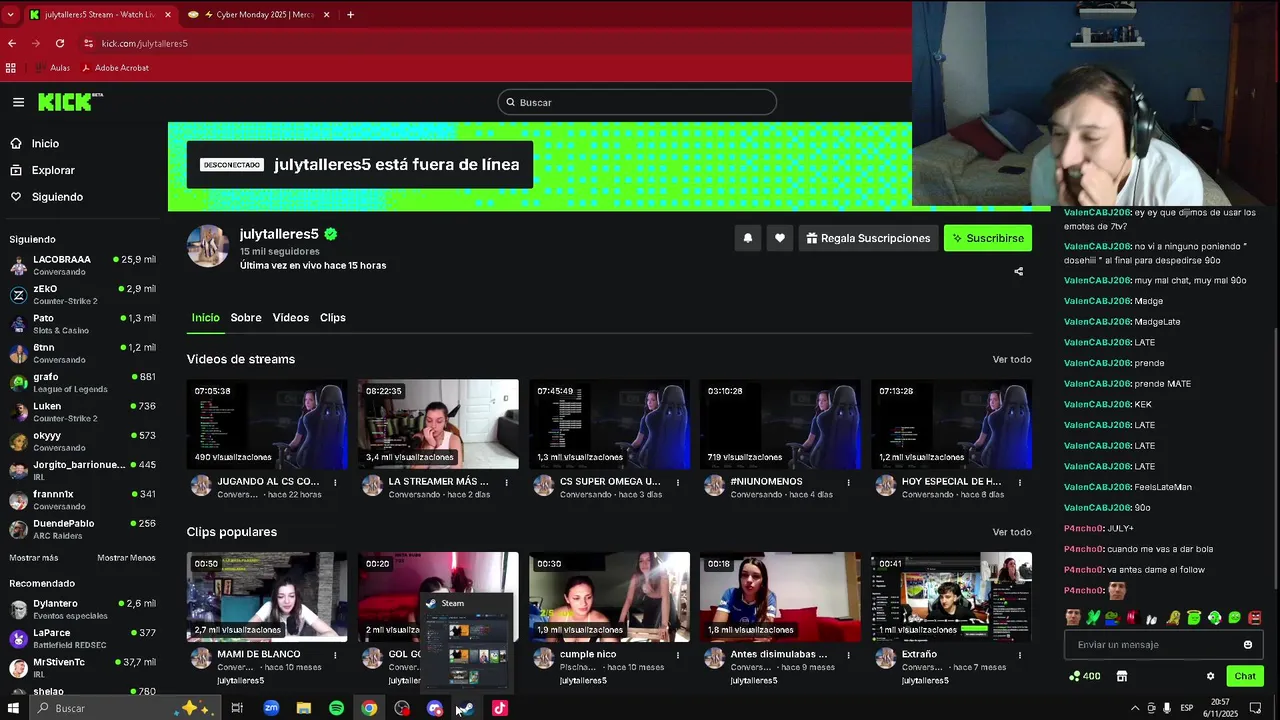Image resolution: width=1280 pixels, height=720 pixels.
Task: Open Spotify from the taskbar
Action: pyautogui.click(x=336, y=708)
